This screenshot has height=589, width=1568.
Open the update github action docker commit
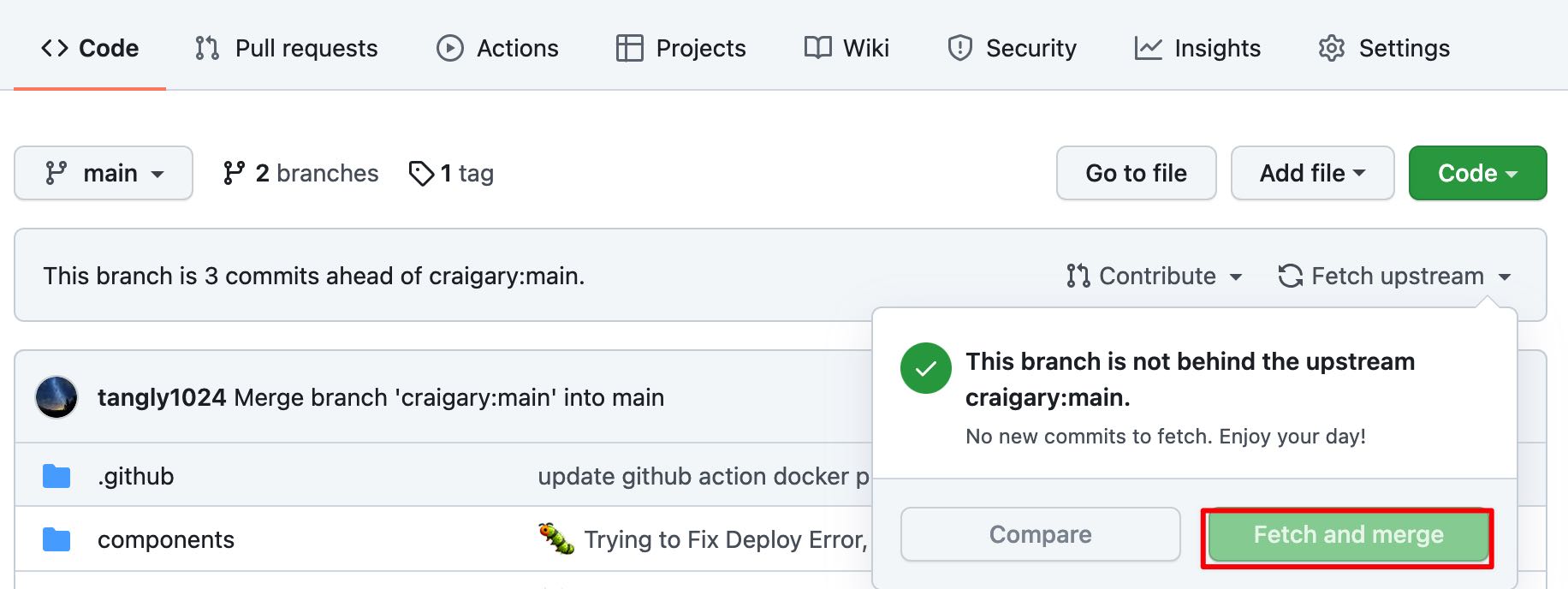click(x=704, y=476)
